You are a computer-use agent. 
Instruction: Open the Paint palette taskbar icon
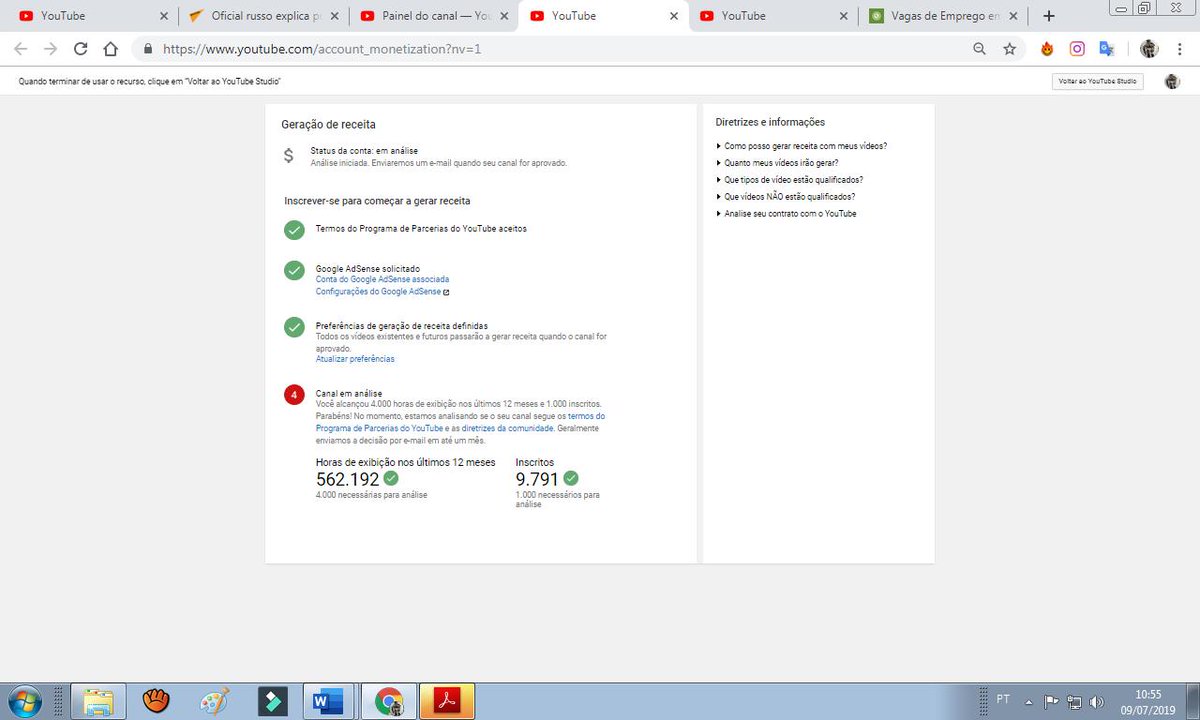pos(213,701)
